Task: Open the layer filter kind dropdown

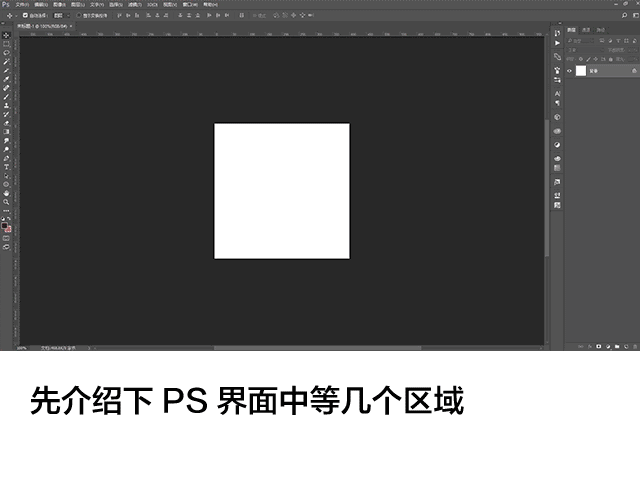Action: (578, 40)
